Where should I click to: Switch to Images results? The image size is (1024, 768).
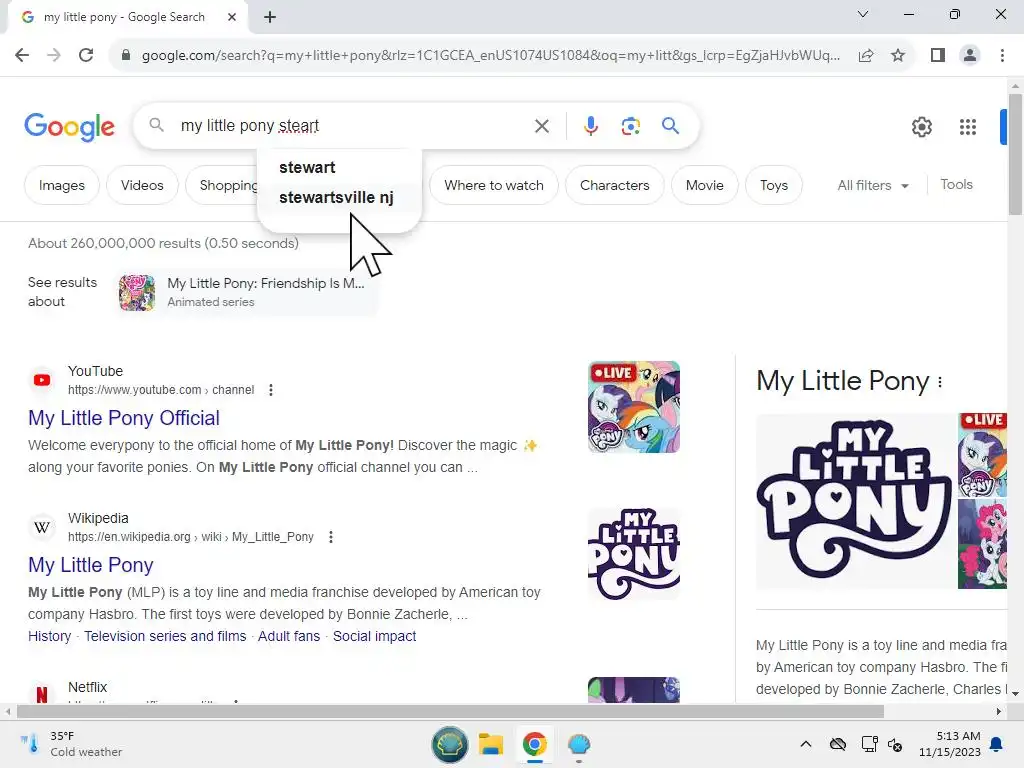[x=61, y=185]
